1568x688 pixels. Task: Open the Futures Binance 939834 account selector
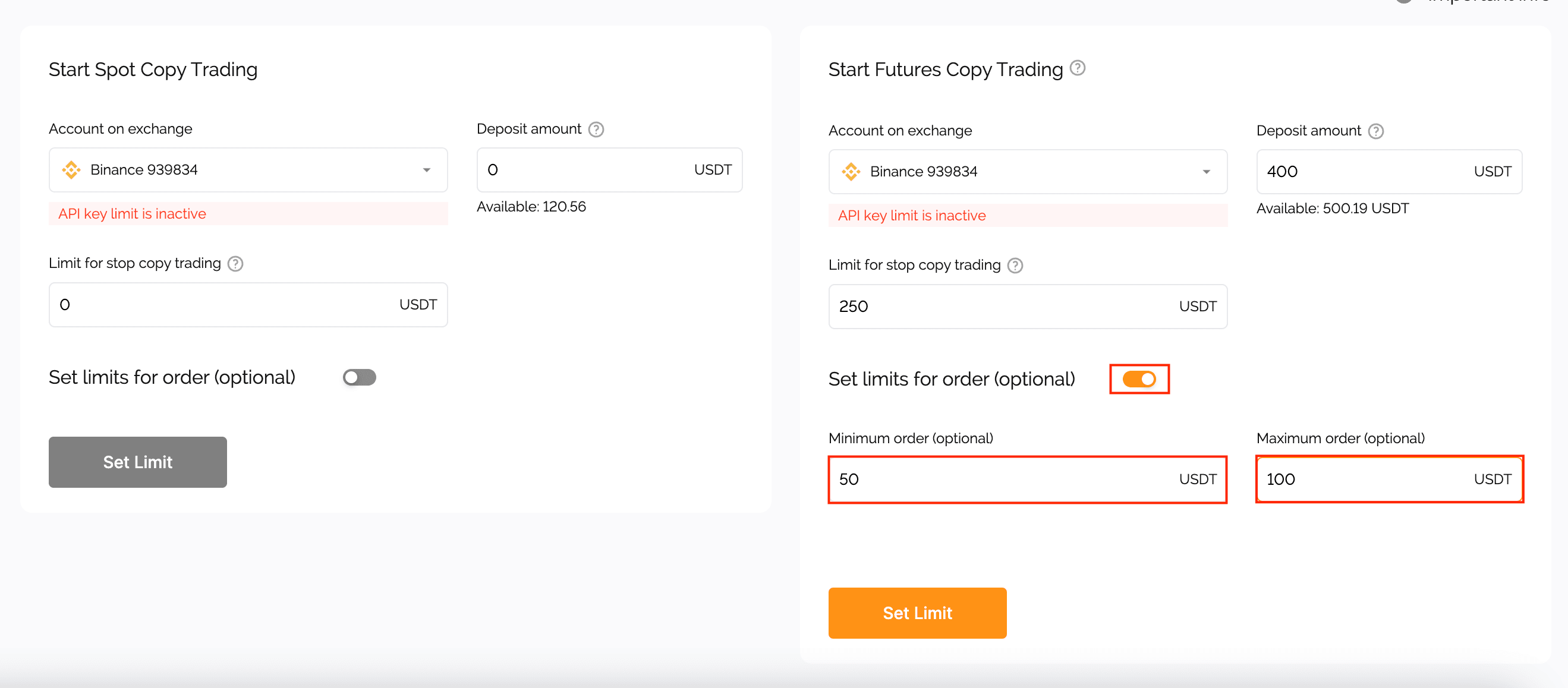click(1028, 172)
